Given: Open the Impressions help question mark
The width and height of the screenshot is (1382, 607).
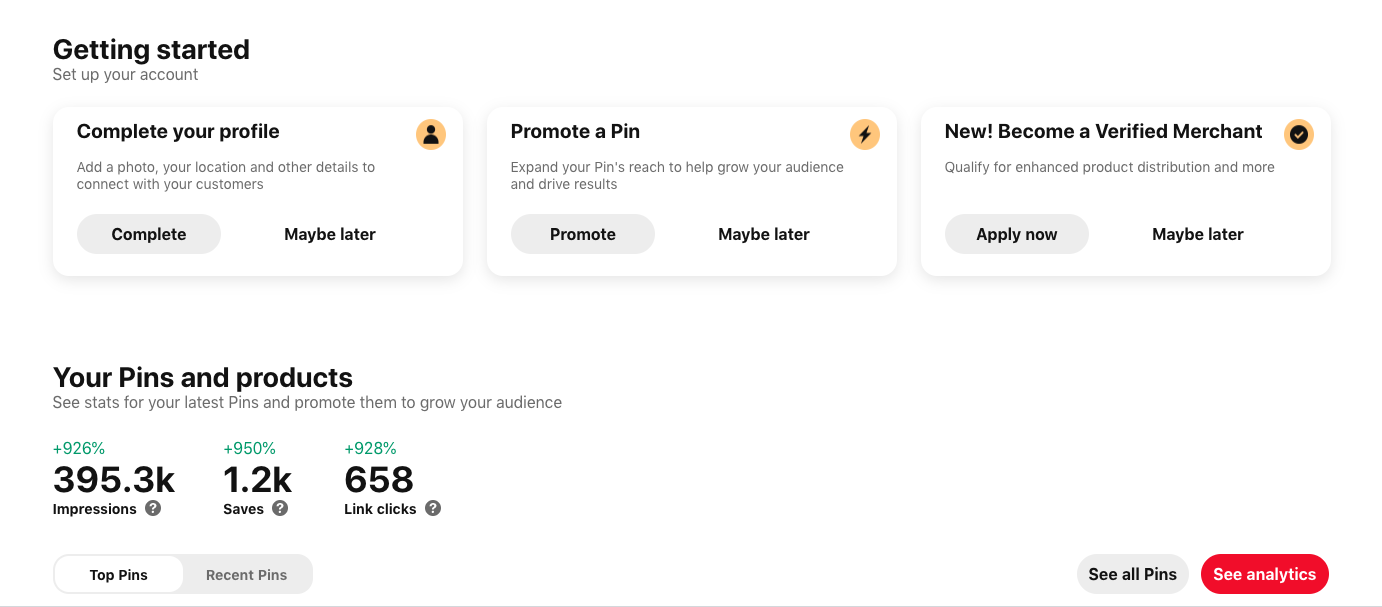Looking at the screenshot, I should [x=153, y=508].
